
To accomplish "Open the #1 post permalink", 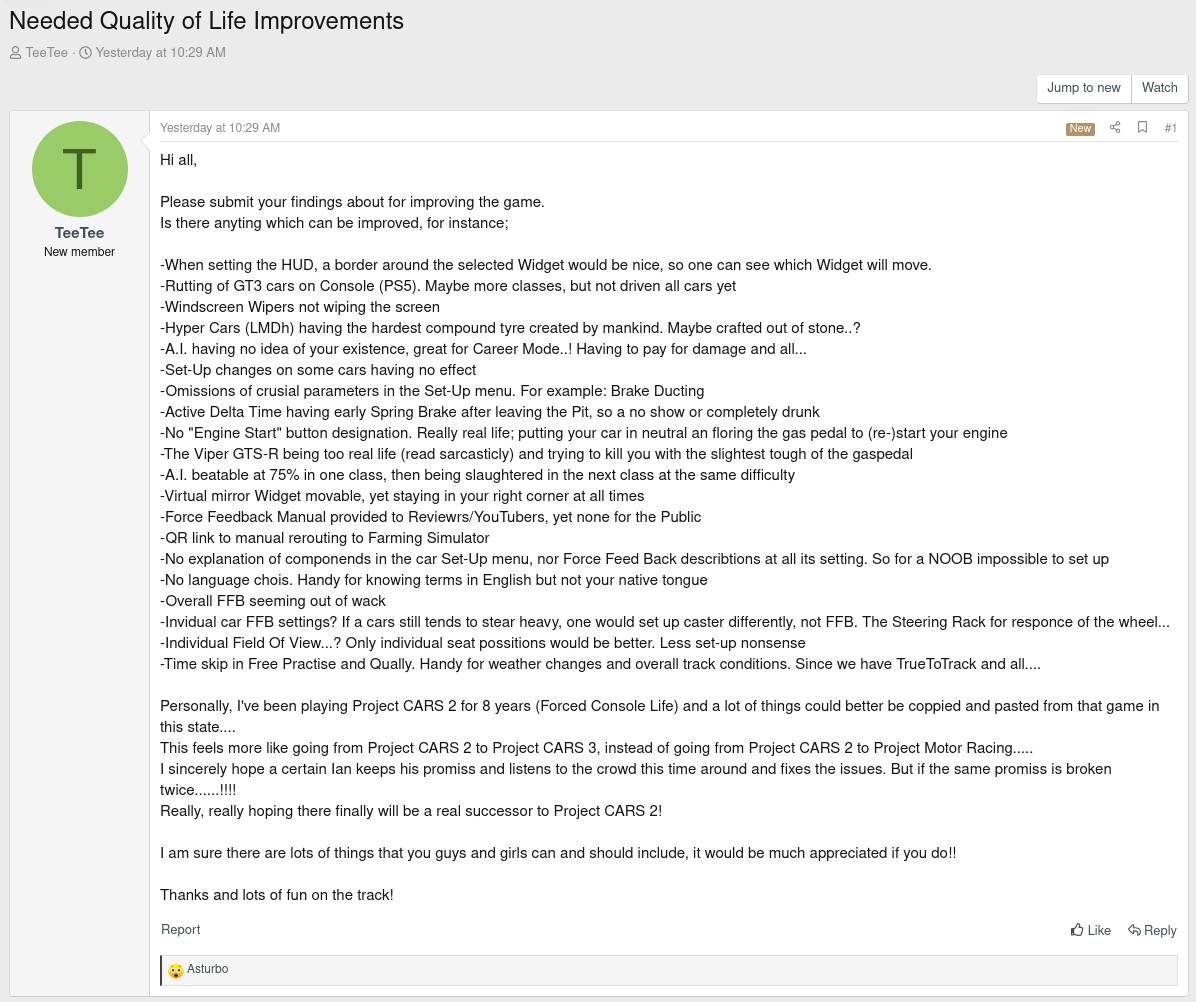I will point(1170,128).
